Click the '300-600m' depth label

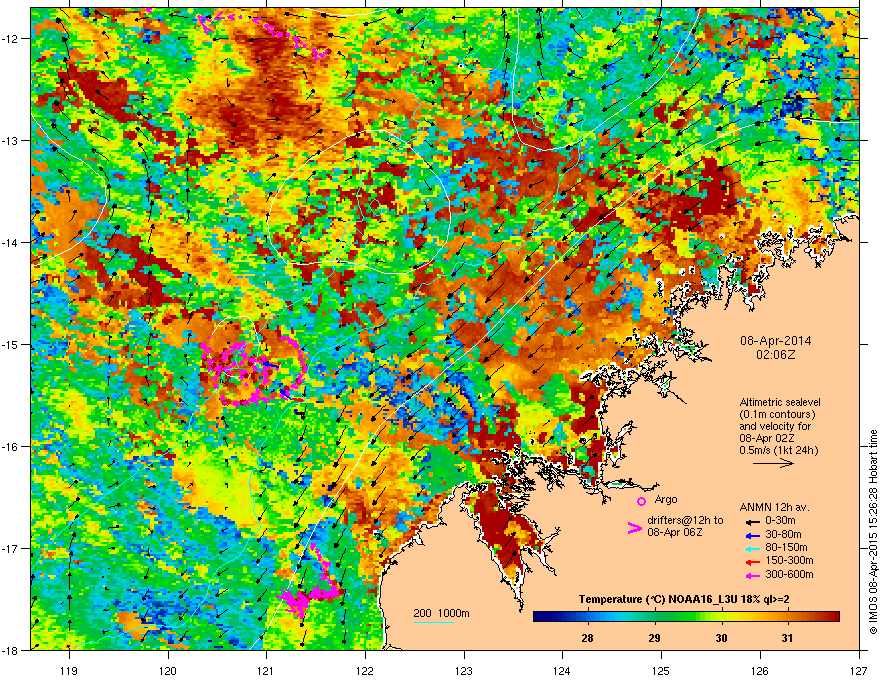click(789, 574)
